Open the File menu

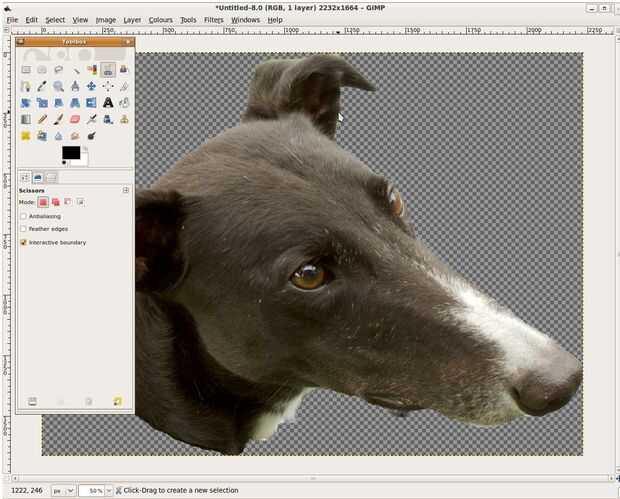[x=12, y=20]
